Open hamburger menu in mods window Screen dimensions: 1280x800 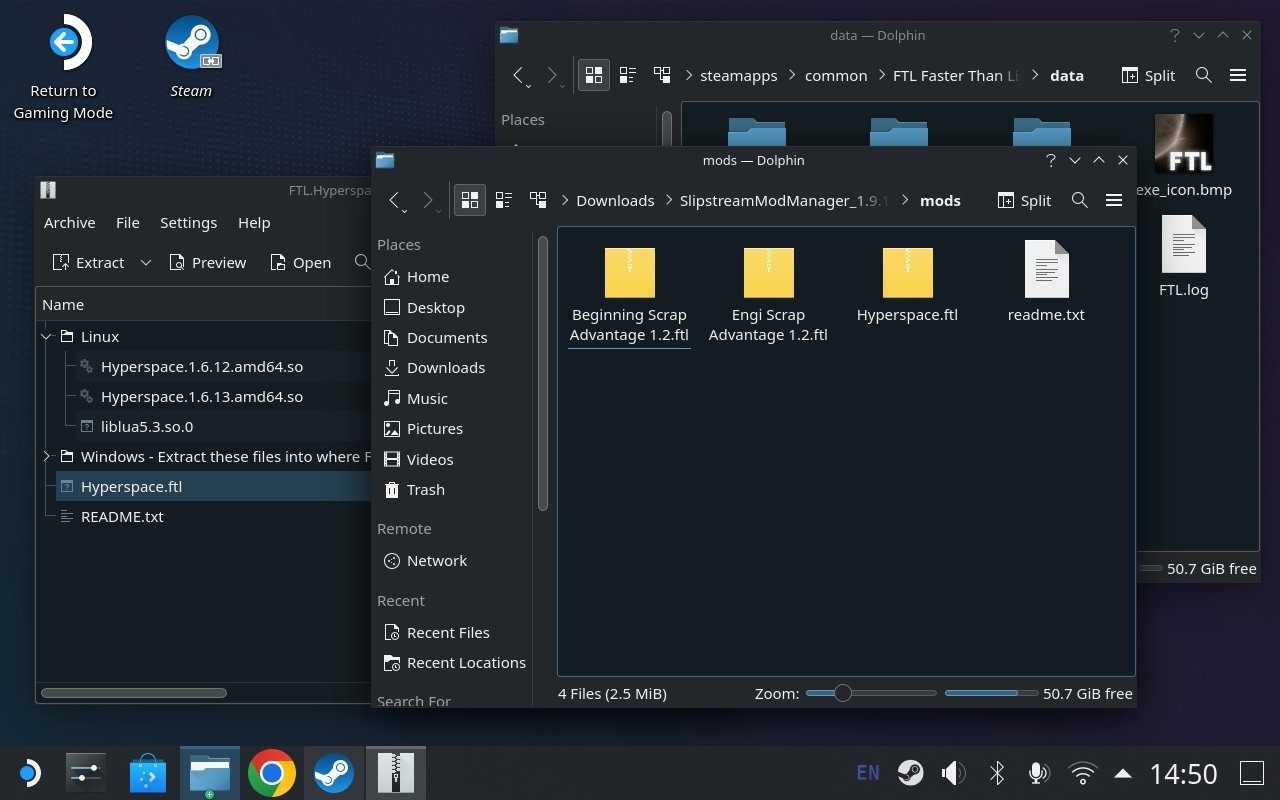click(x=1114, y=200)
